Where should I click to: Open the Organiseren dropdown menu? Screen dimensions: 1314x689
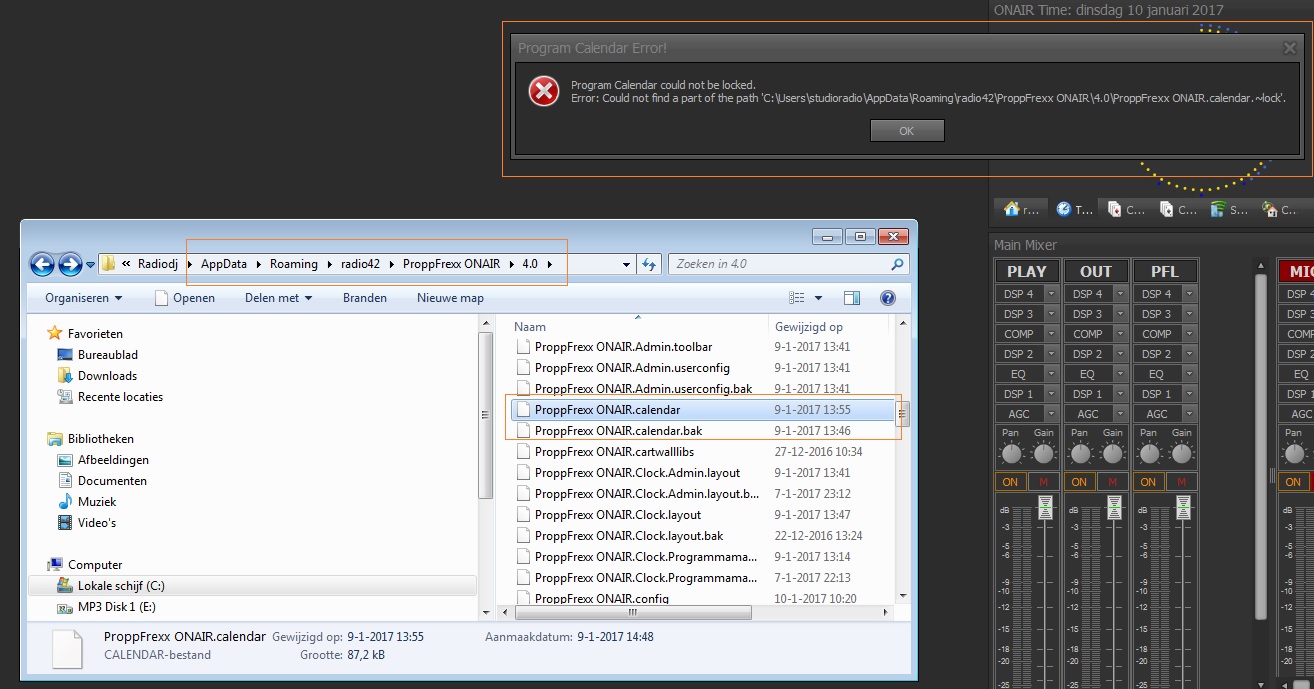point(84,298)
